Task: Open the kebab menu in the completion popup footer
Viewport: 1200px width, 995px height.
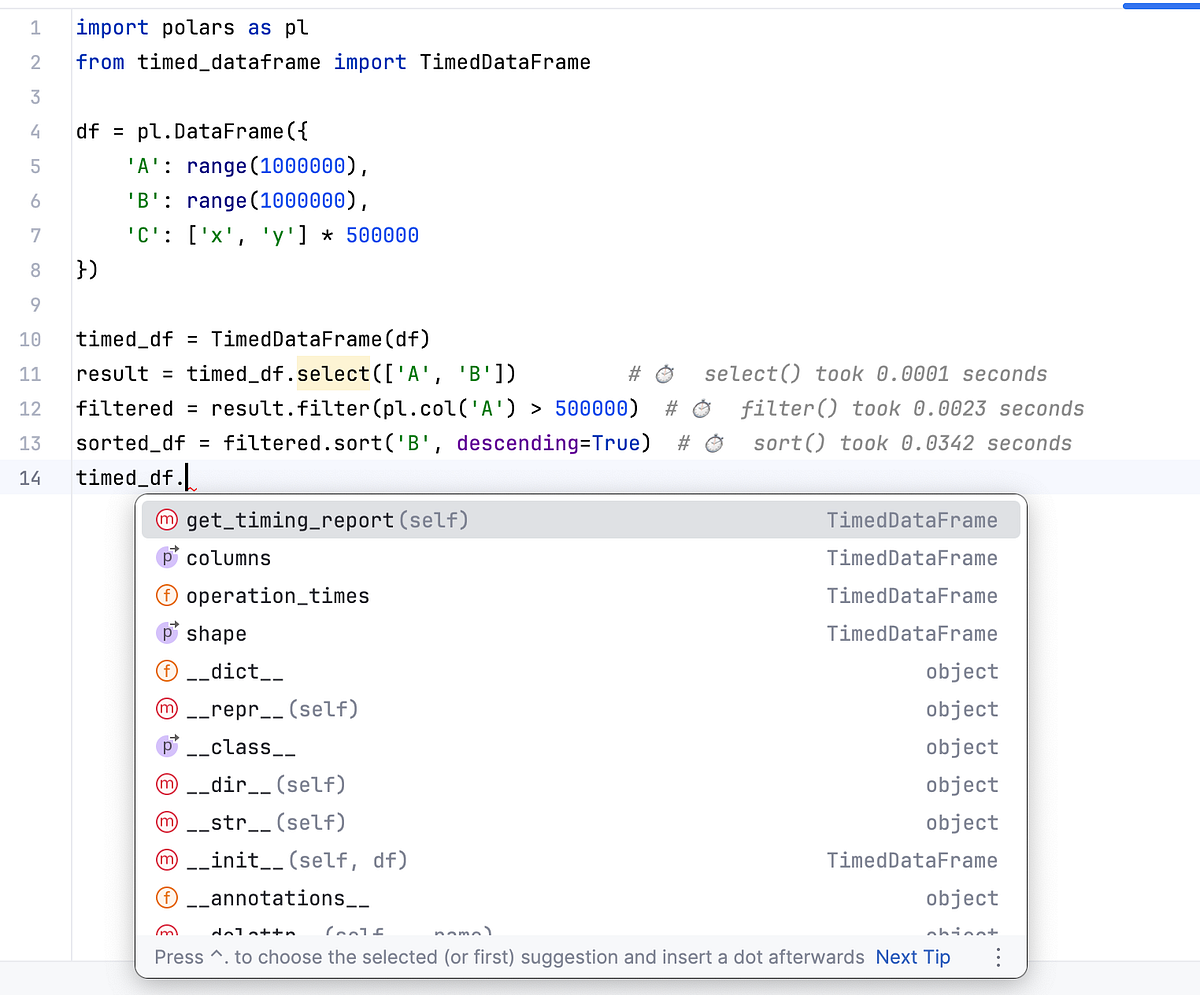Action: pos(997,957)
